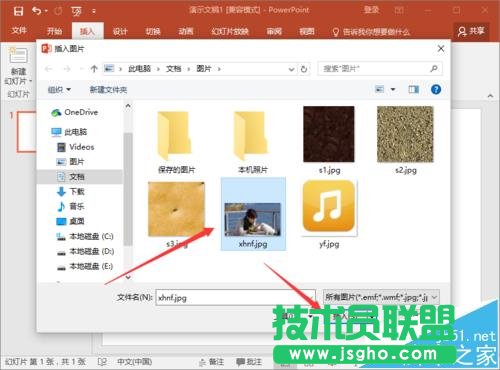Select 图片 in the navigation pane
500x370 pixels.
click(x=70, y=162)
